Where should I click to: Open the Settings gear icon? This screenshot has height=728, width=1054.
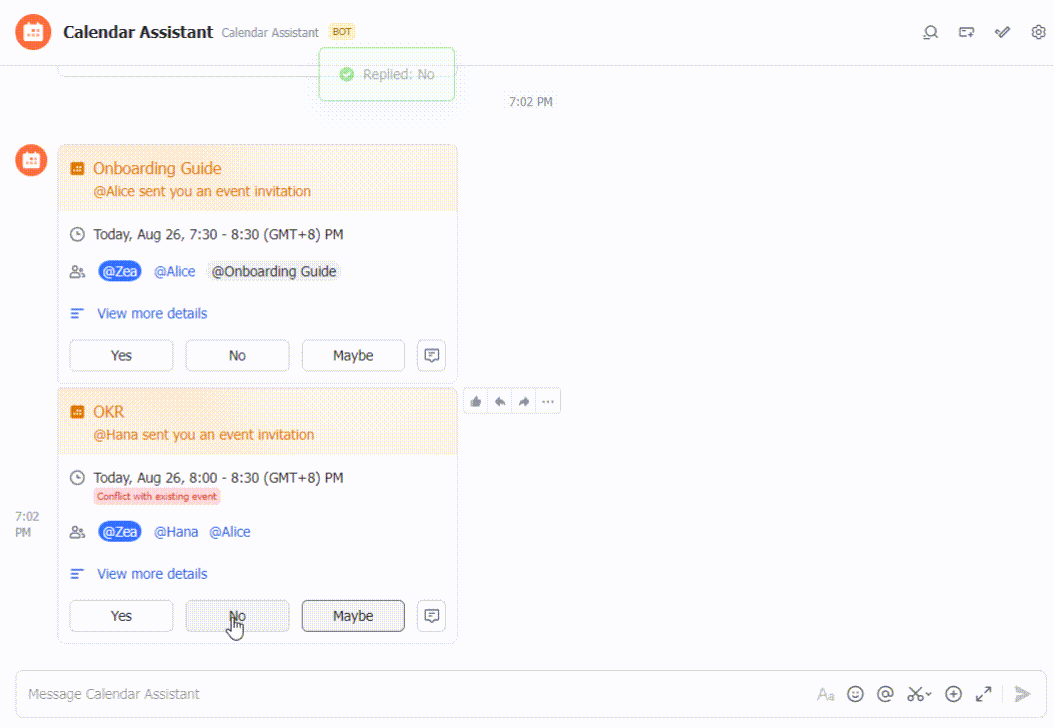(1038, 32)
